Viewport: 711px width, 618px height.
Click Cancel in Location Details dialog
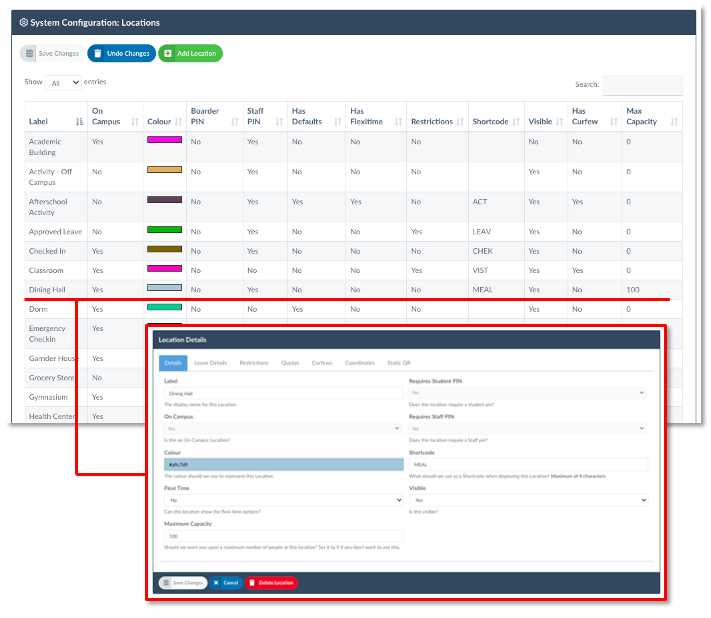point(226,583)
